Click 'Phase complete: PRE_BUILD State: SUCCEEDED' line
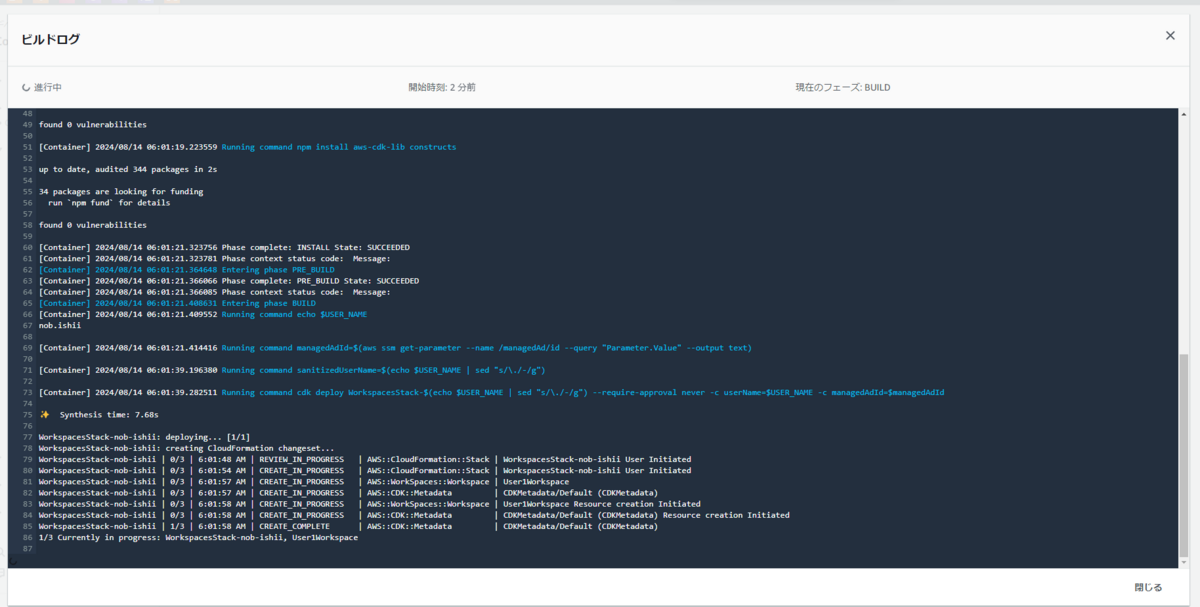The height and width of the screenshot is (607, 1200). (229, 281)
